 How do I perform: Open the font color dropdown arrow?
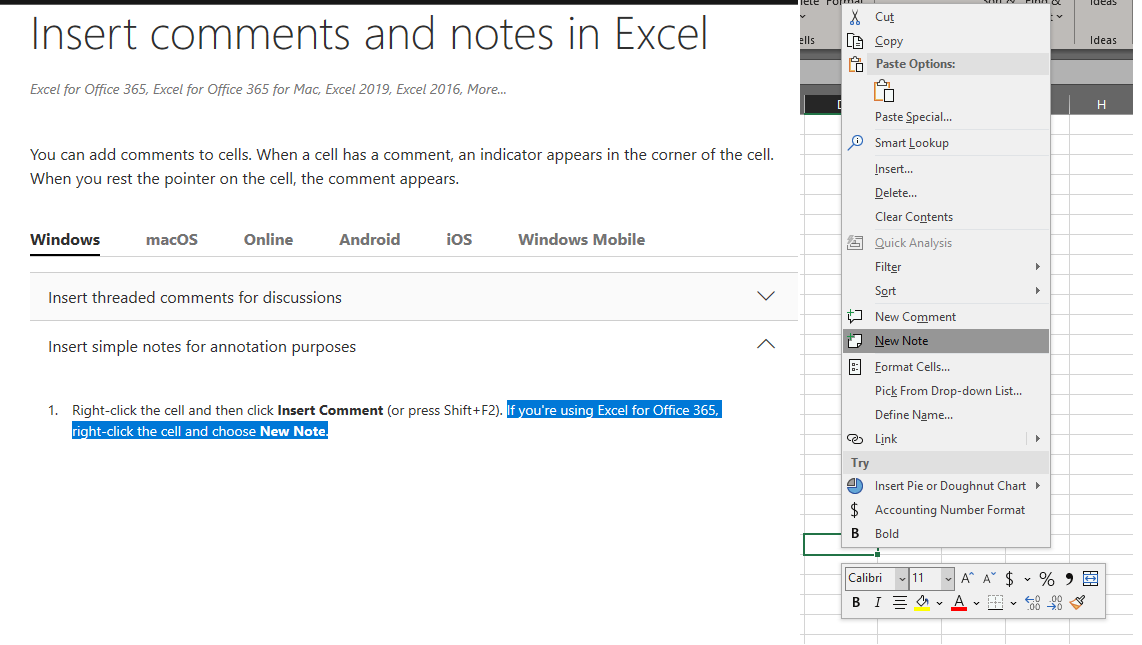coord(977,603)
